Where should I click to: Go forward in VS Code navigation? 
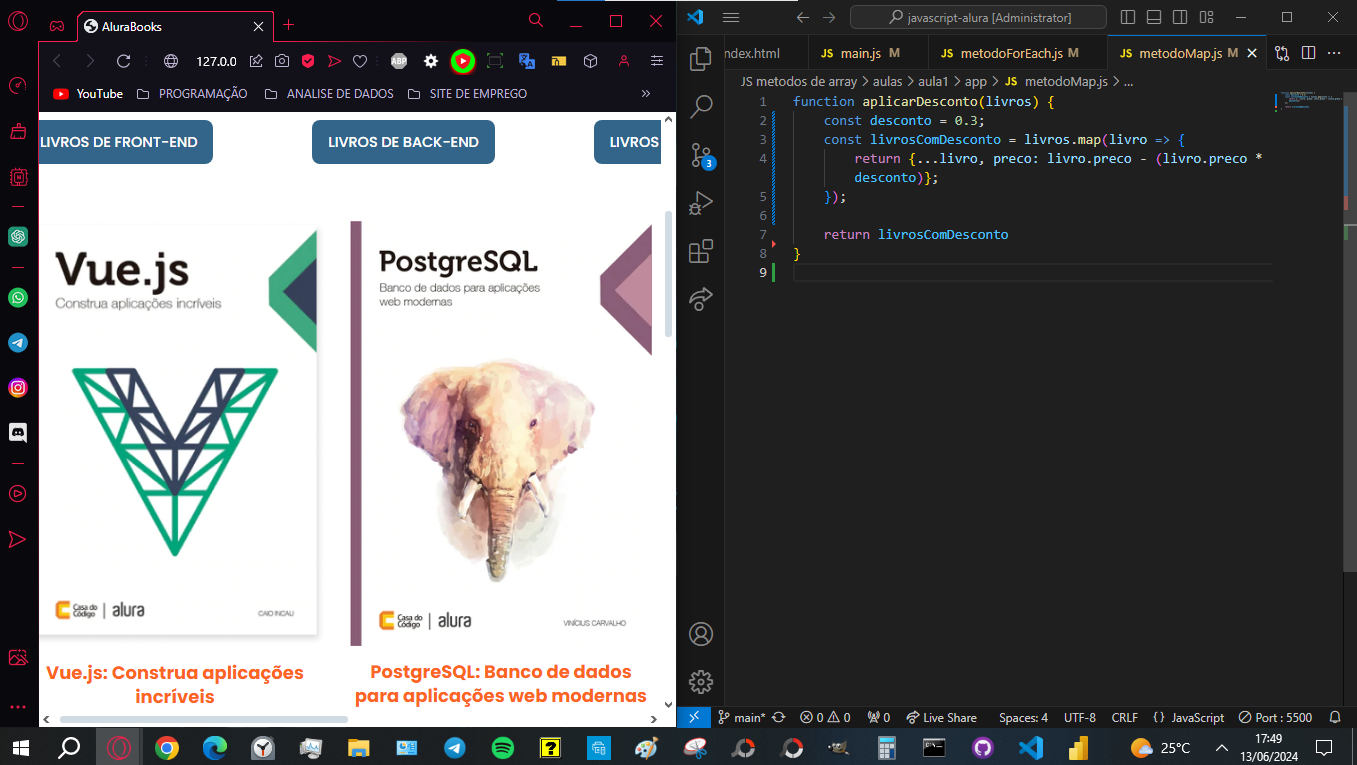click(829, 17)
